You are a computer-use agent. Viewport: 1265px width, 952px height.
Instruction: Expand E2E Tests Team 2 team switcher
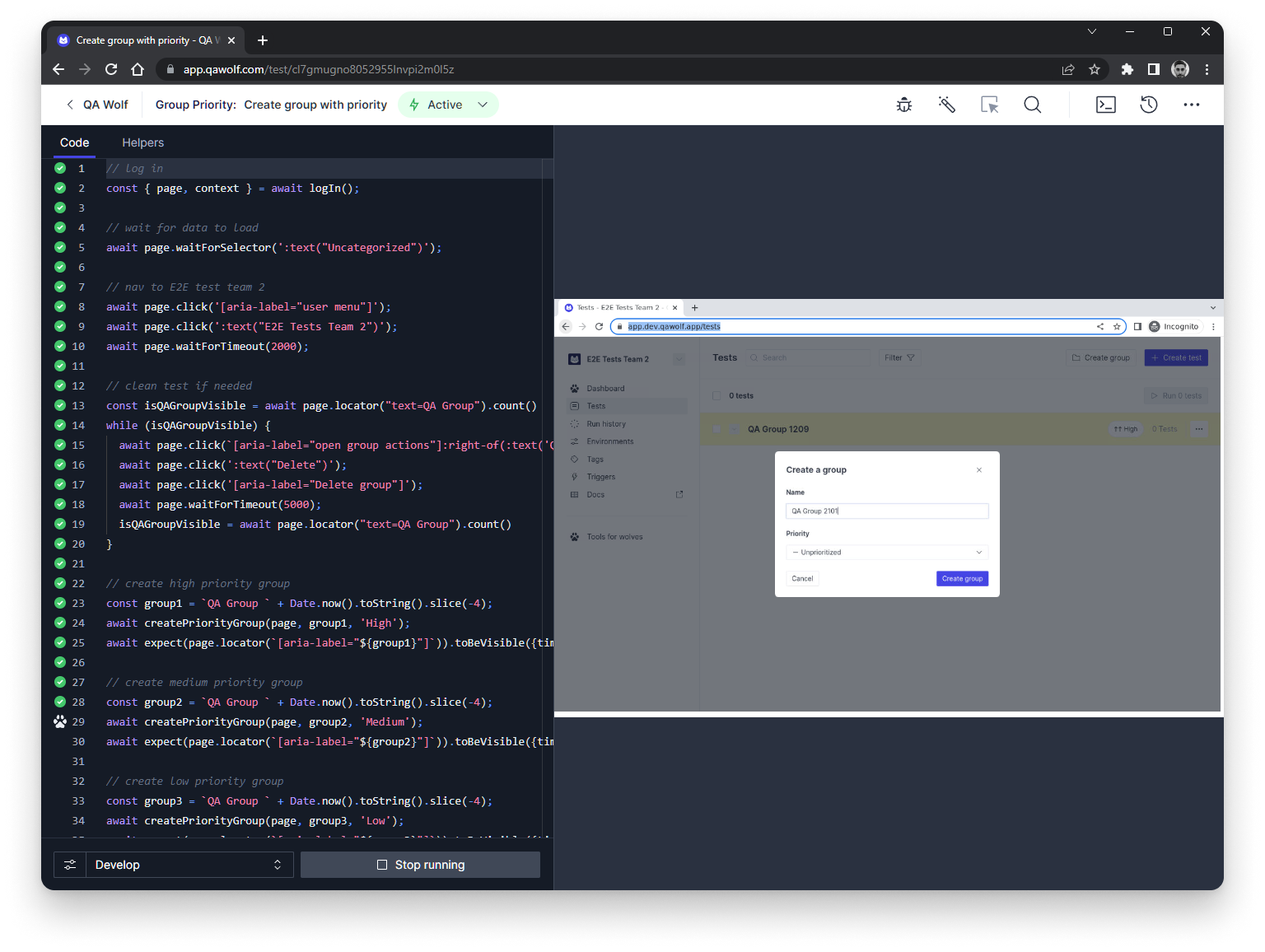click(x=679, y=359)
